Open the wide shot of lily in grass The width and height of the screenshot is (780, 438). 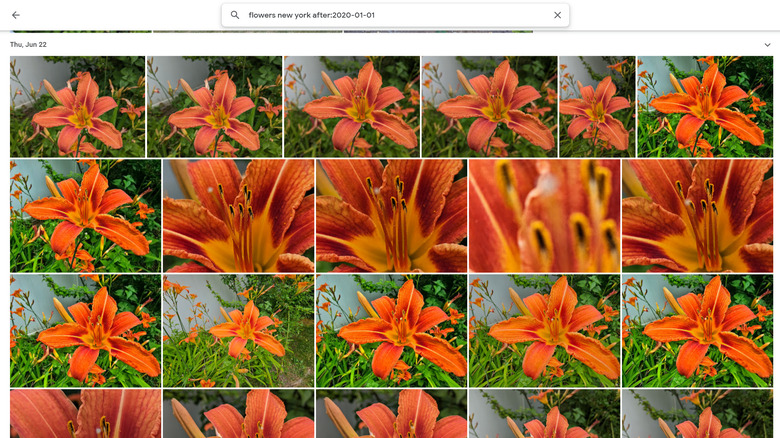pos(238,331)
